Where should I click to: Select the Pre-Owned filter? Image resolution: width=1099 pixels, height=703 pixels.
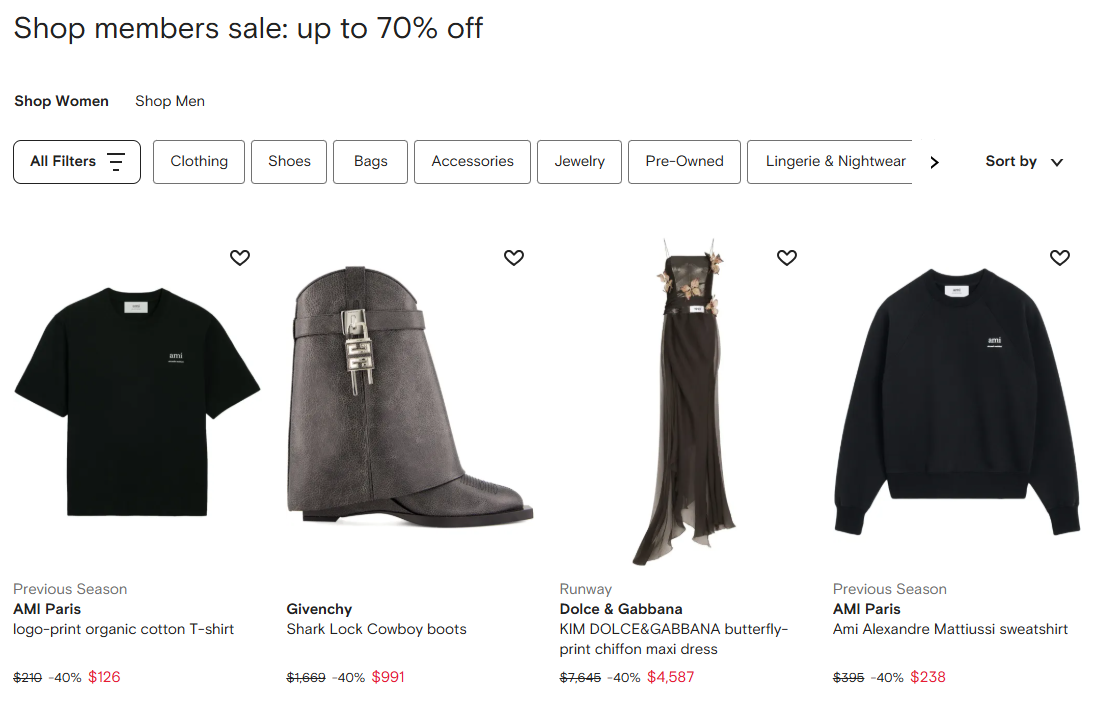(x=684, y=162)
